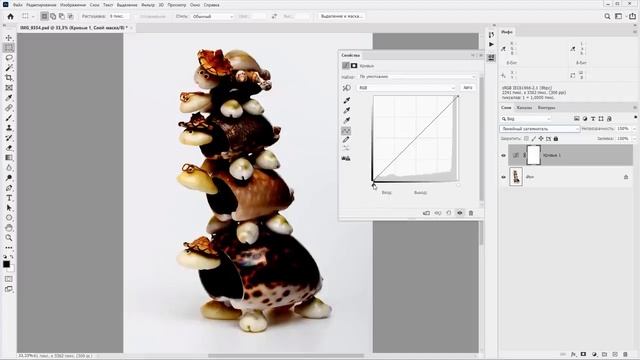This screenshot has width=640, height=360.
Task: Click the Select and Mask button
Action: coord(342,16)
